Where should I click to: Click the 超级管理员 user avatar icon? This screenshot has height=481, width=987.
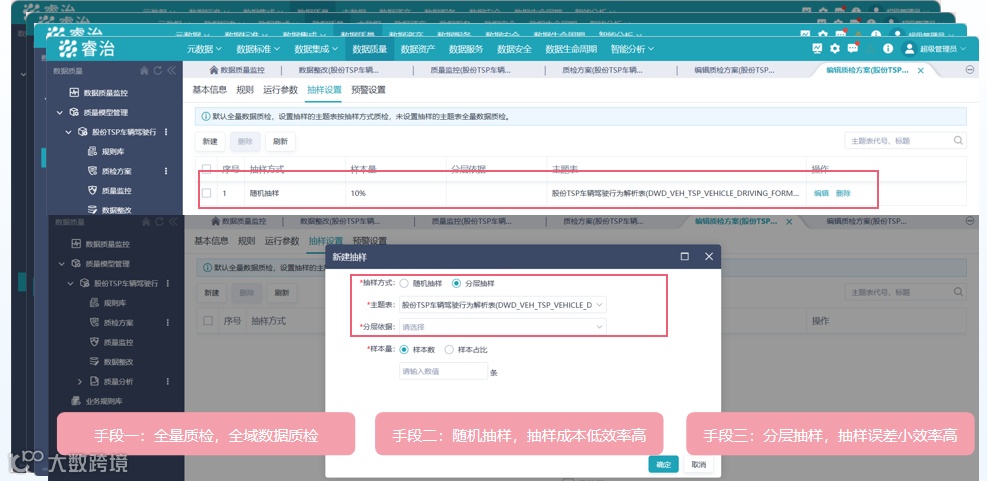tap(909, 48)
